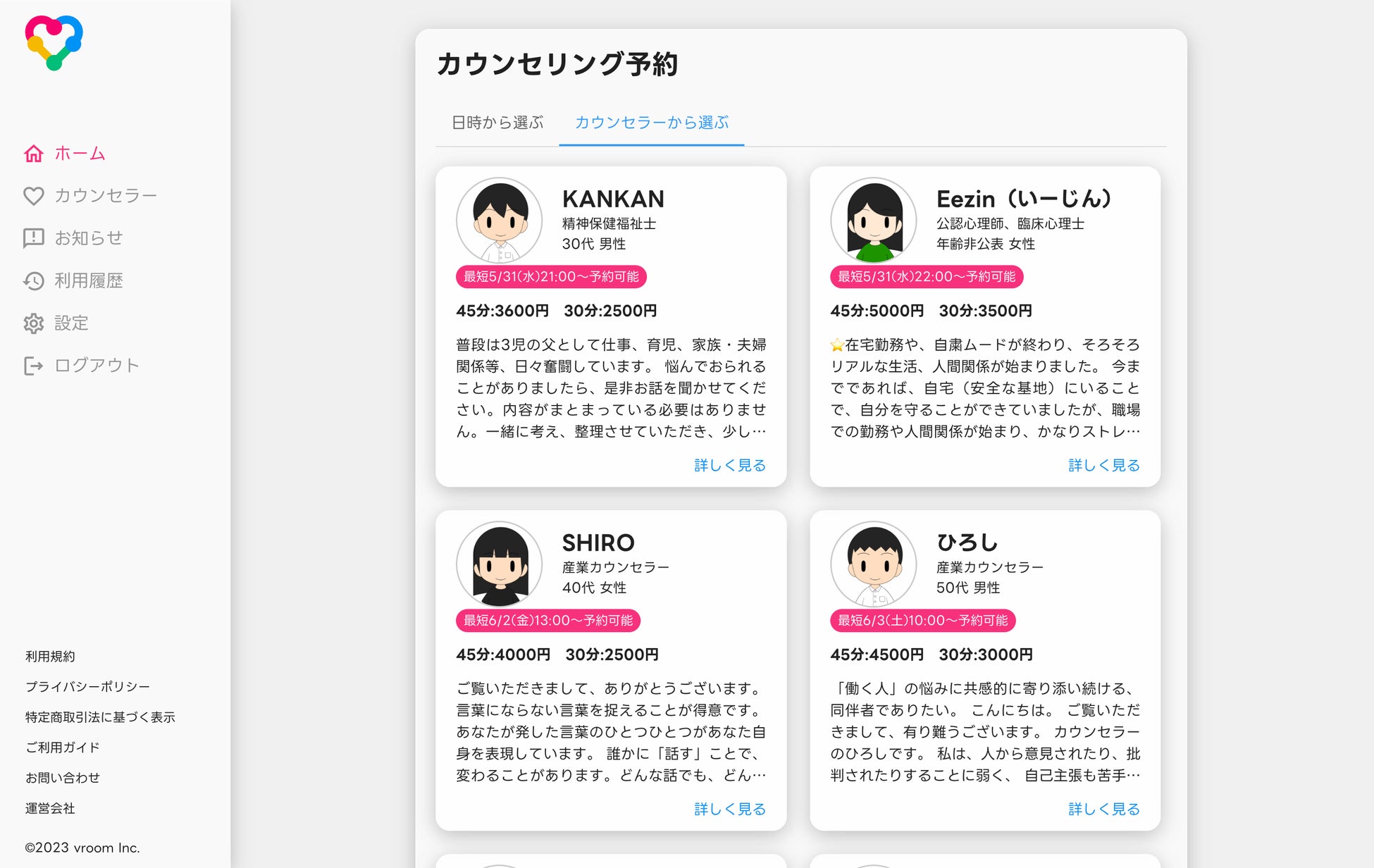
Task: Click the home icon beside ホーム
Action: tap(34, 154)
